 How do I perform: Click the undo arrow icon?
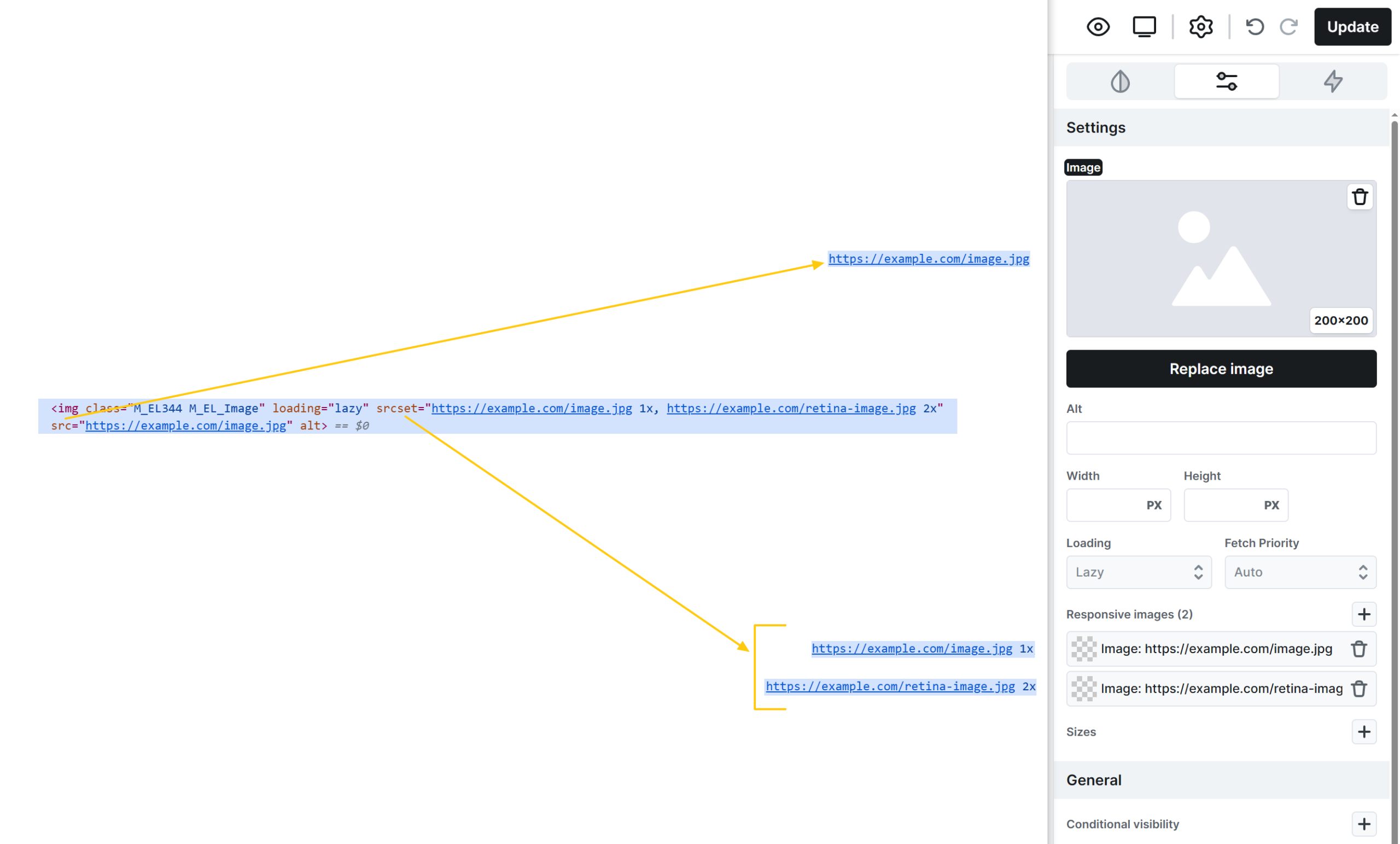[1255, 27]
